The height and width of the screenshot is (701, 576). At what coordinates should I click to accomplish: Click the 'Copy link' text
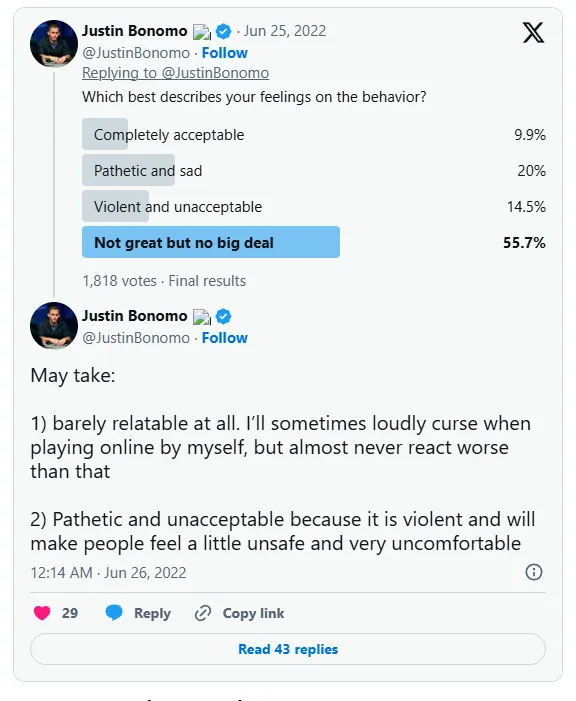click(x=253, y=613)
